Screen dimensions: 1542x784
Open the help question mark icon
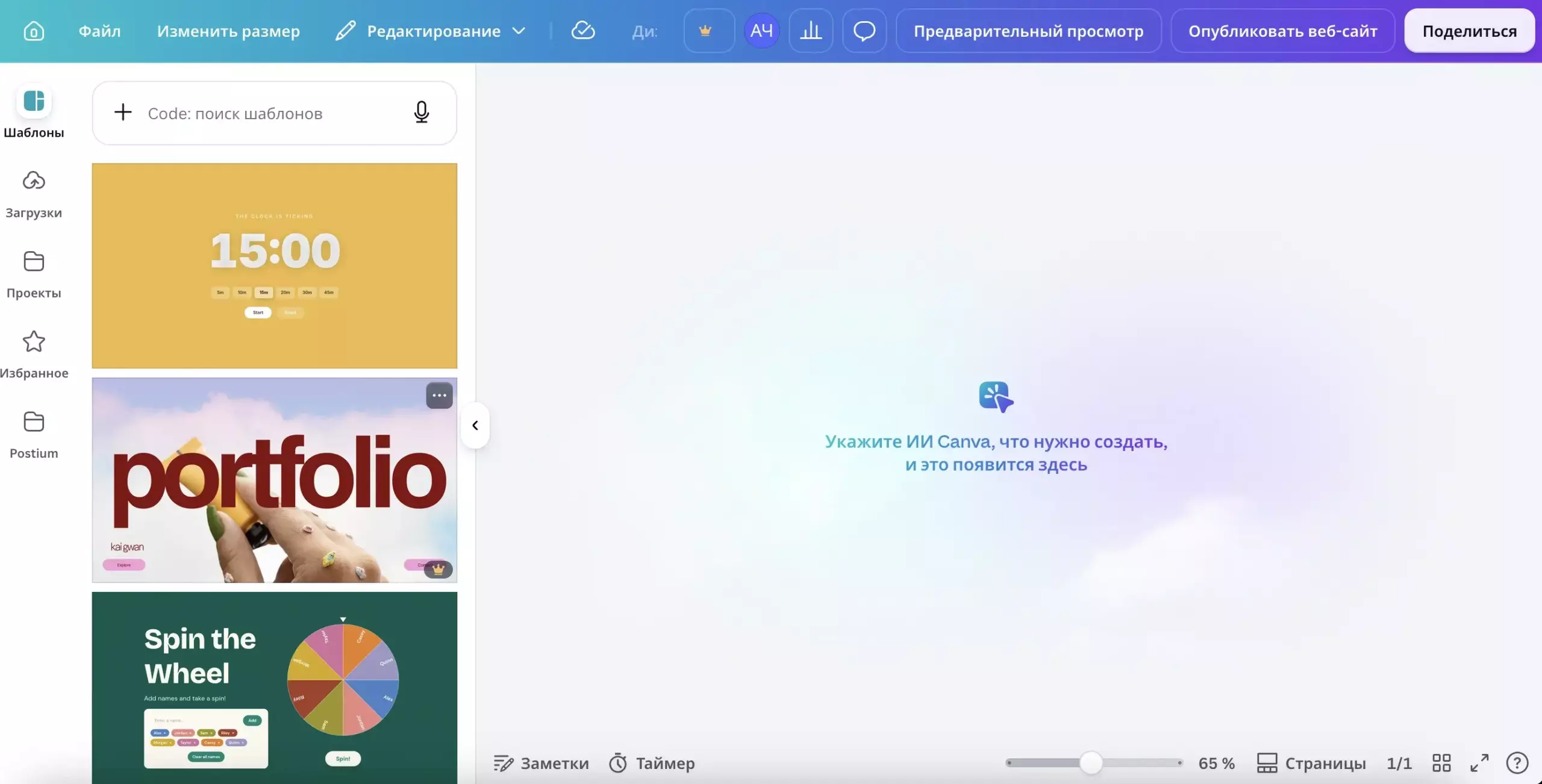click(1517, 763)
